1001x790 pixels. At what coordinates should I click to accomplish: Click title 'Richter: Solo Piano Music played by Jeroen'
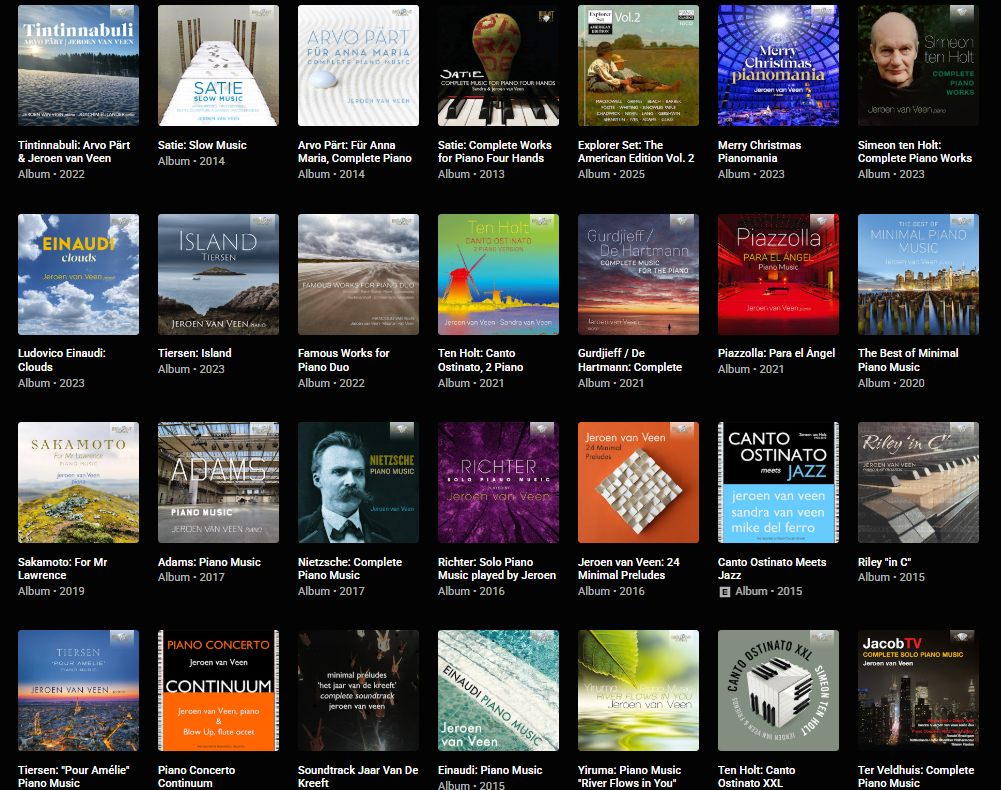[x=497, y=568]
